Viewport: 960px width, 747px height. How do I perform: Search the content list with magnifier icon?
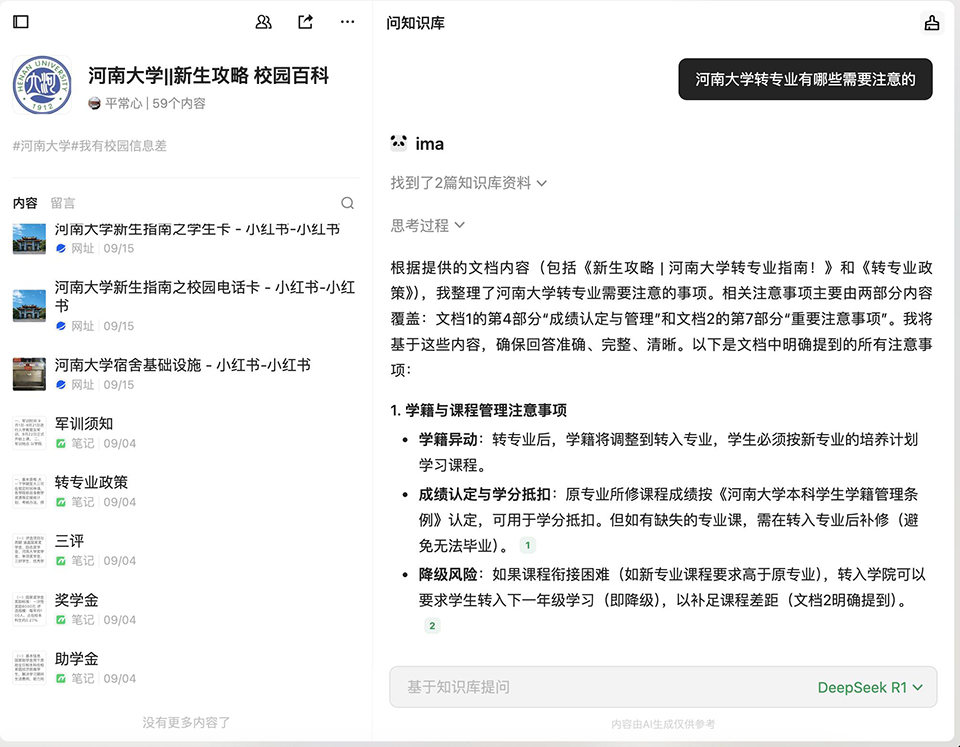[347, 203]
